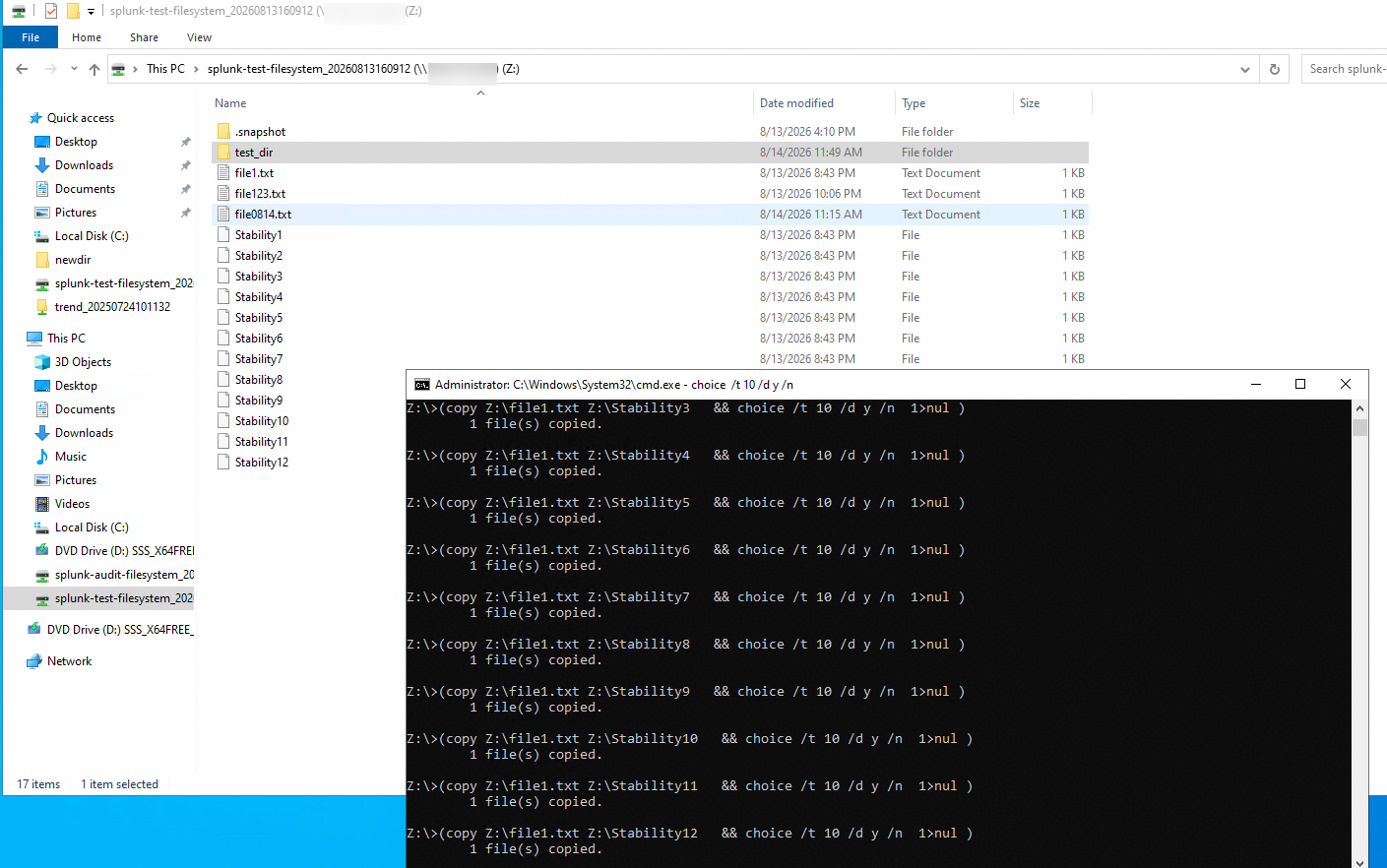
Task: Open the Share ribbon tab
Action: tap(144, 37)
